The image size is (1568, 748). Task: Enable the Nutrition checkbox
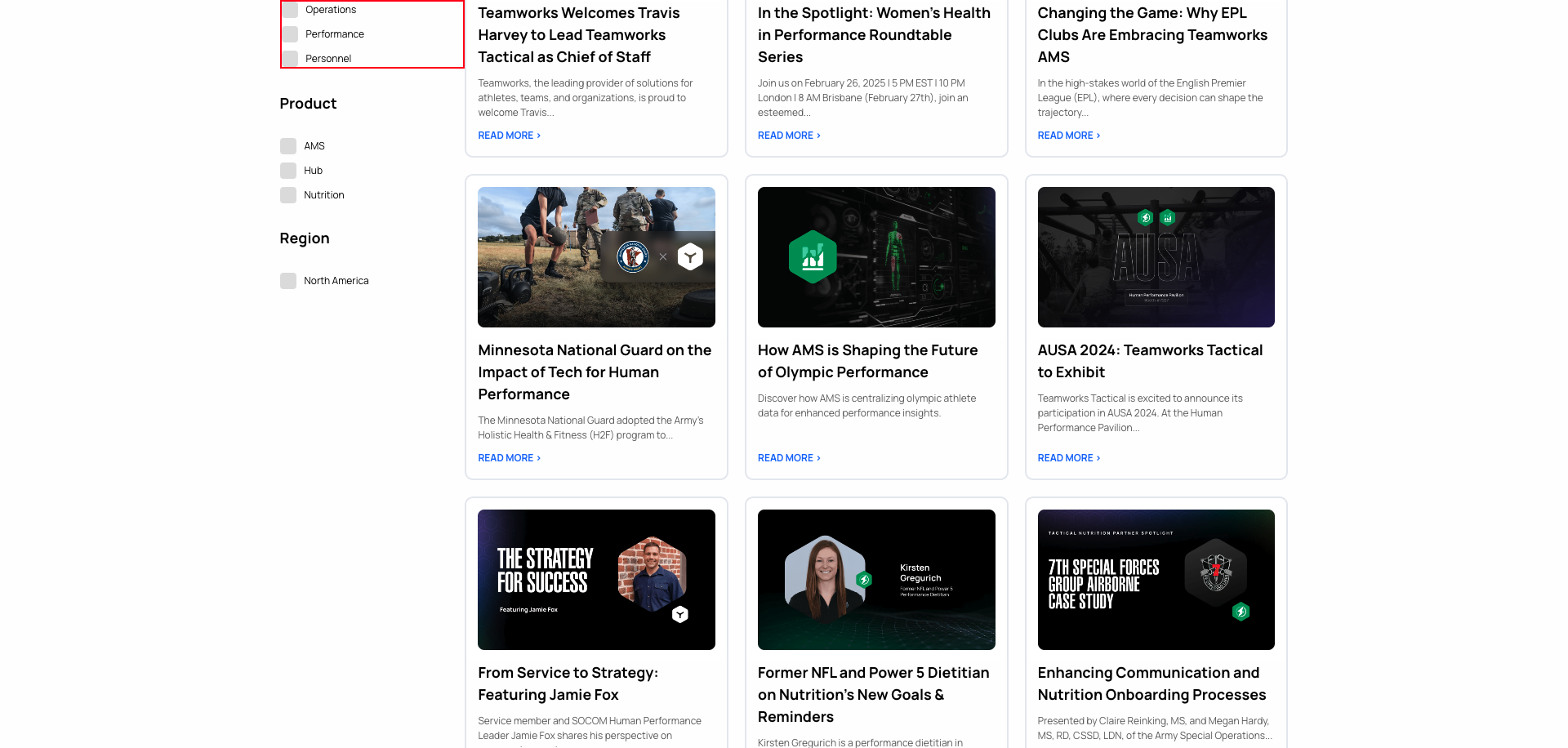[x=288, y=194]
